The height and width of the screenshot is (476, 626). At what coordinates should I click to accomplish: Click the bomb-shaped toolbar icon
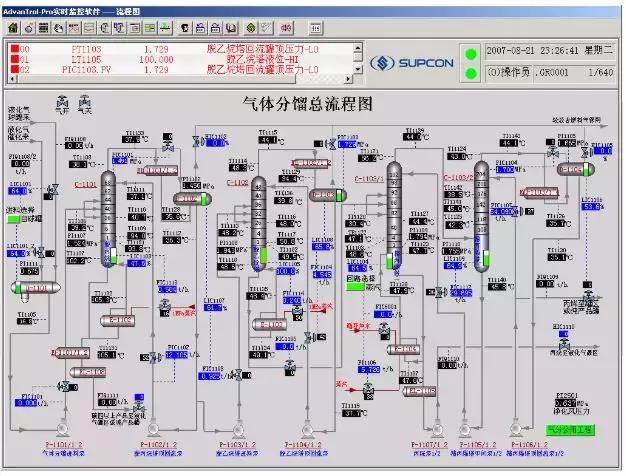pyautogui.click(x=29, y=28)
